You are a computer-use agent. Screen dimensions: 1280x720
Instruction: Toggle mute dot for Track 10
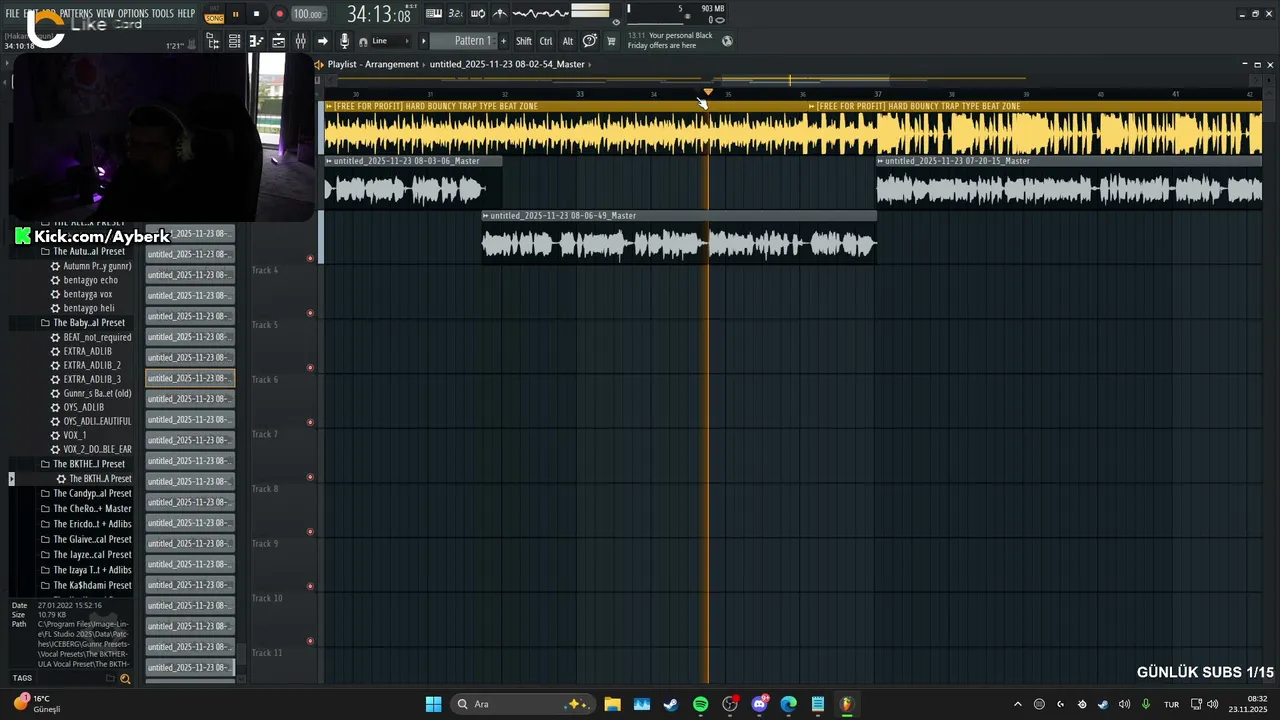[x=310, y=586]
